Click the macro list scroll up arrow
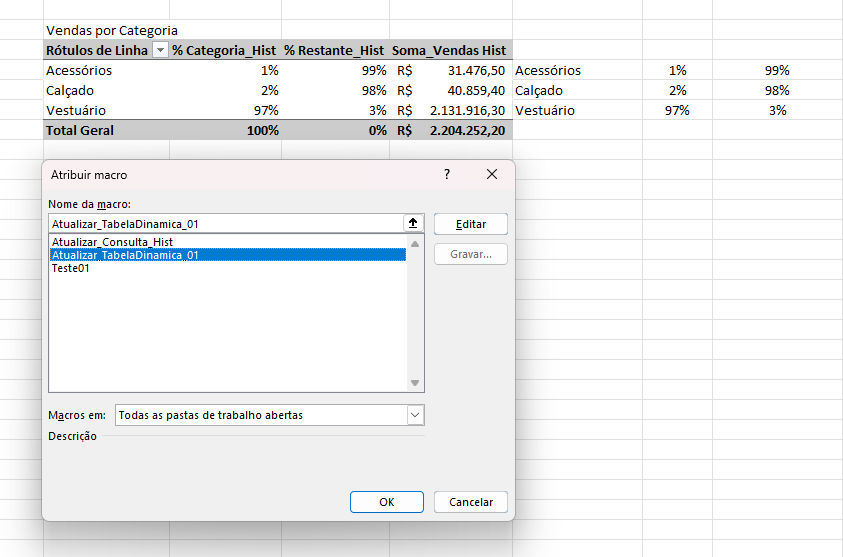Viewport: 843px width, 557px height. pos(415,244)
